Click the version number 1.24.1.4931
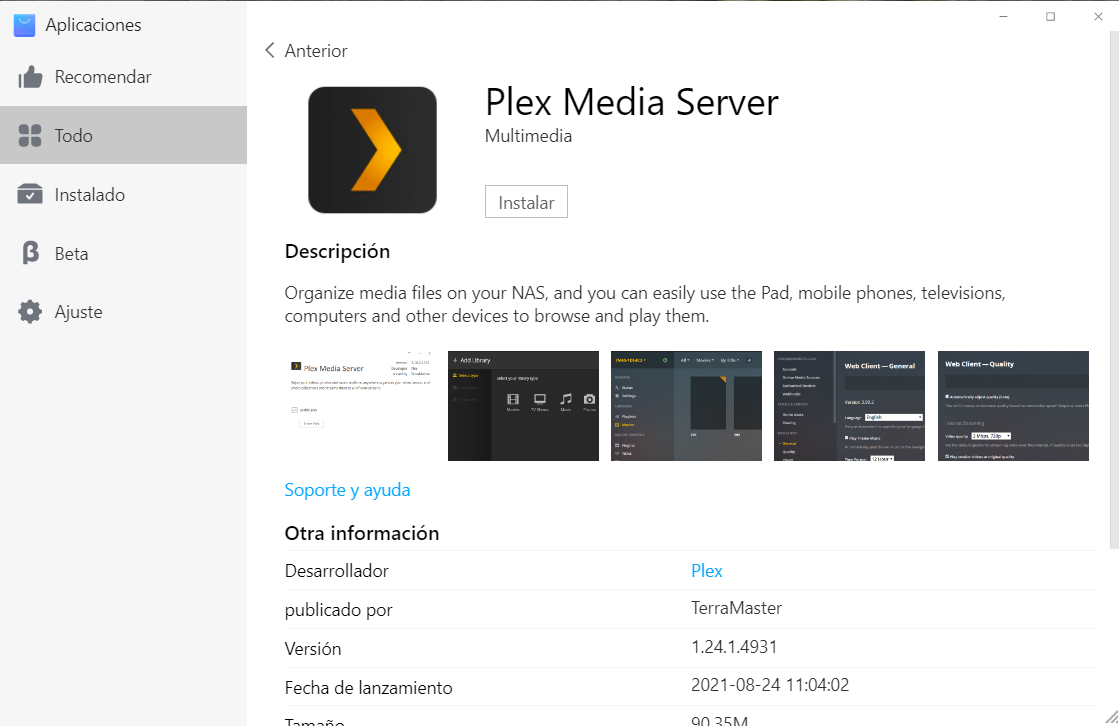This screenshot has height=726, width=1119. 734,647
